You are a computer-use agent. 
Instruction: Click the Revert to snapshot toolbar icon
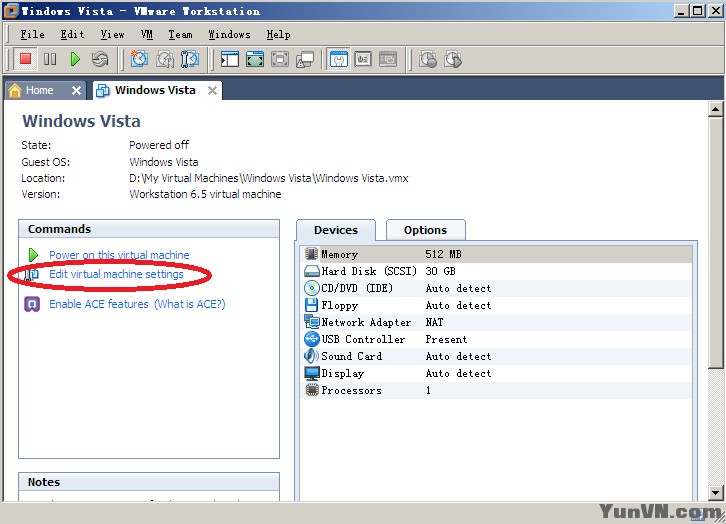click(x=164, y=59)
